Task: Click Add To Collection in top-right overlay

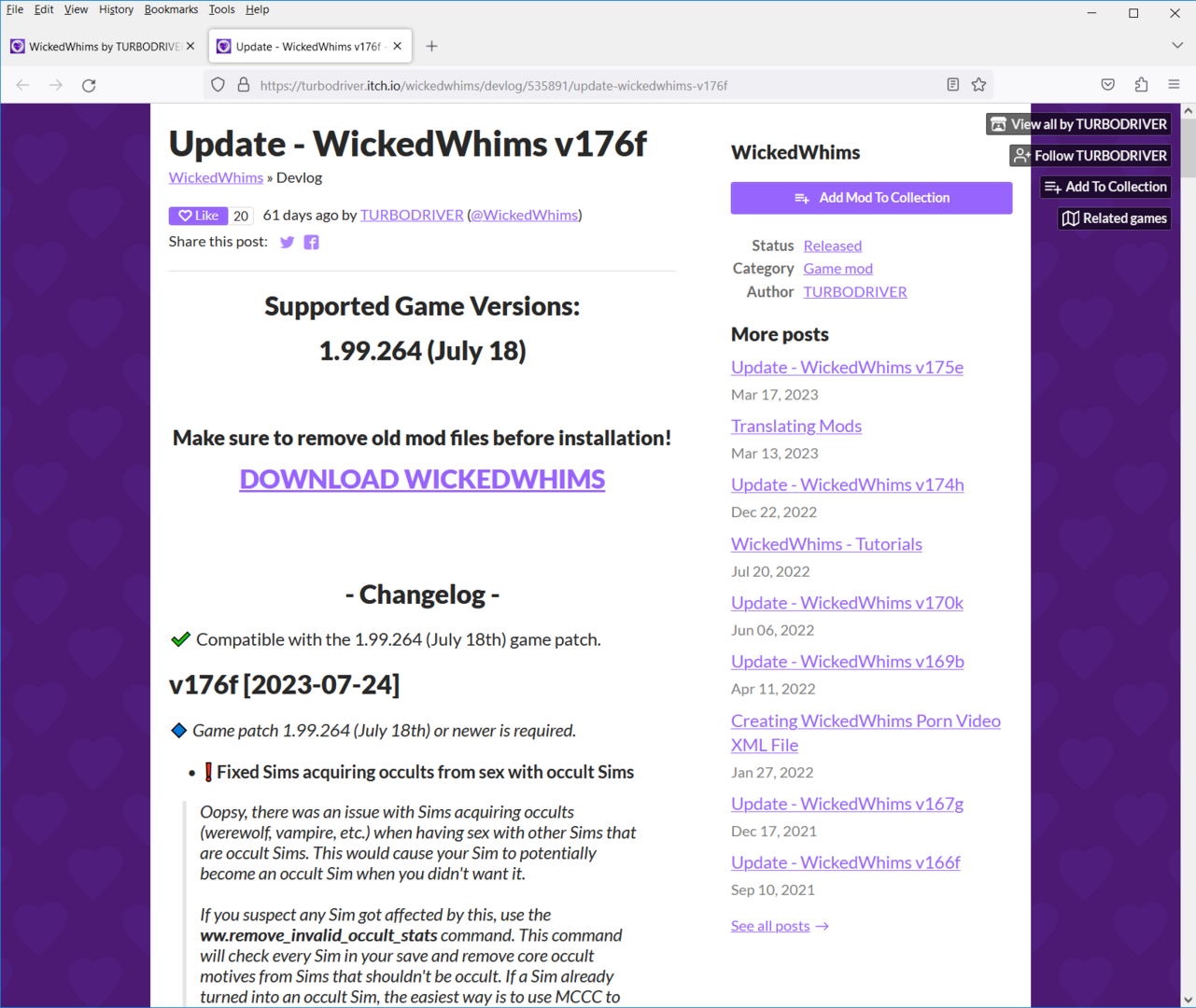Action: pos(1105,187)
